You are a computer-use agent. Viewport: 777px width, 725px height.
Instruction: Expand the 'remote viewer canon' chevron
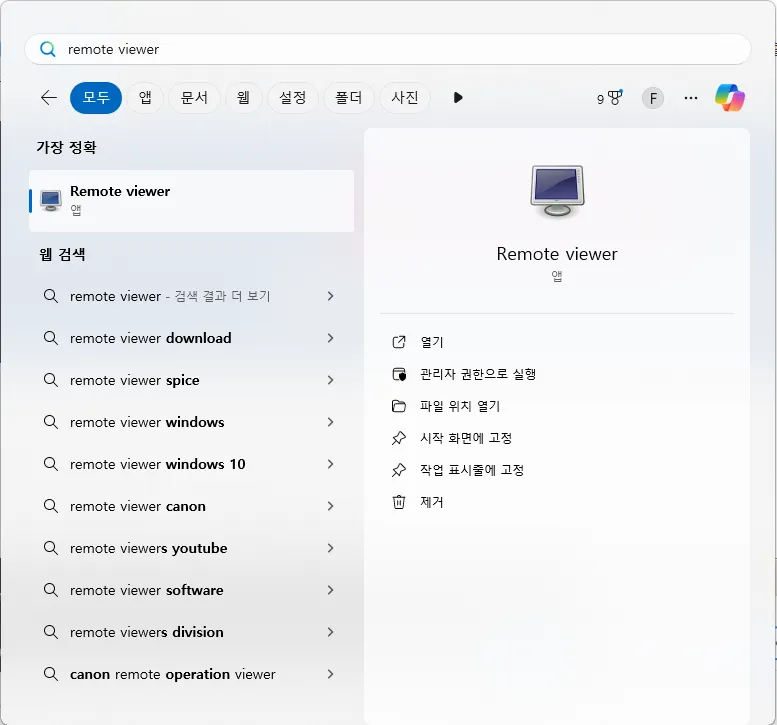tap(331, 506)
